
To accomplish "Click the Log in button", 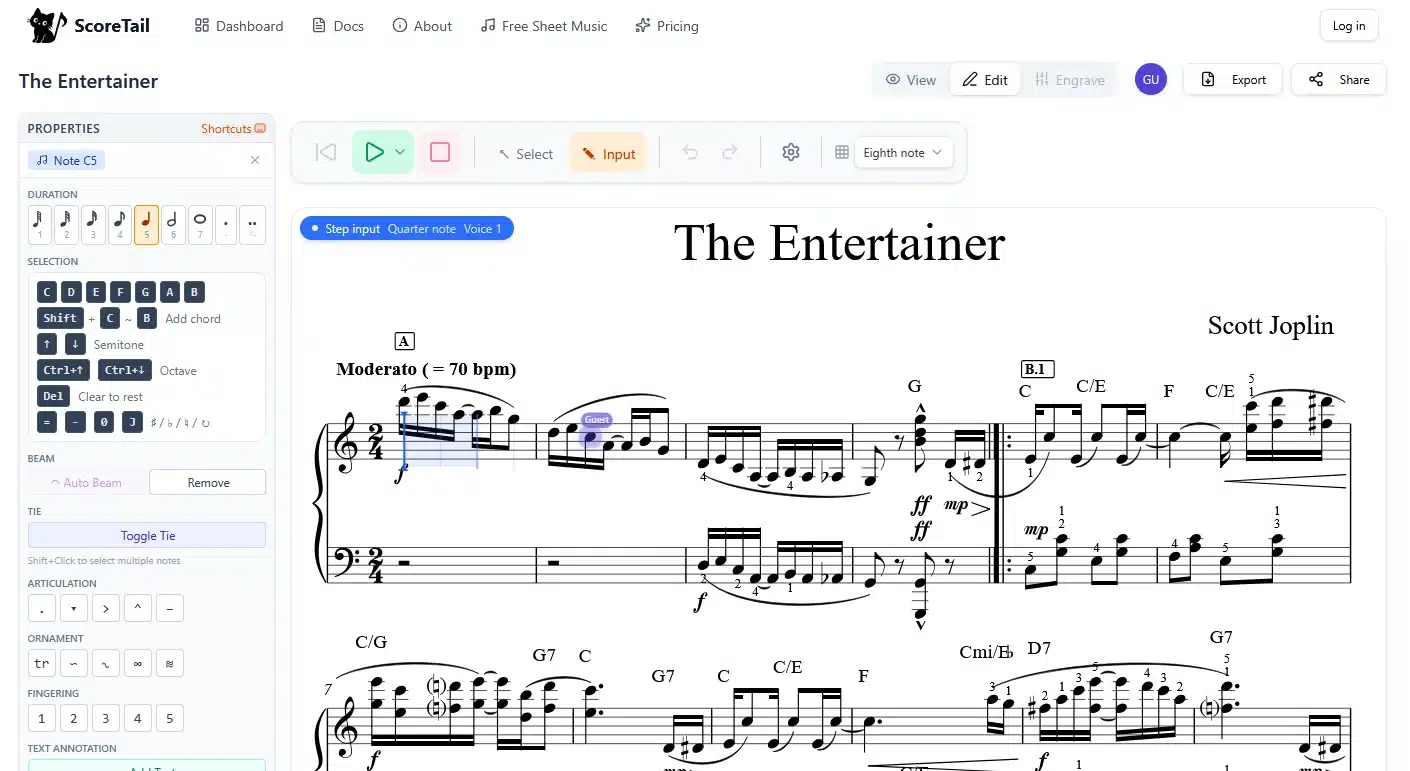I will 1349,26.
